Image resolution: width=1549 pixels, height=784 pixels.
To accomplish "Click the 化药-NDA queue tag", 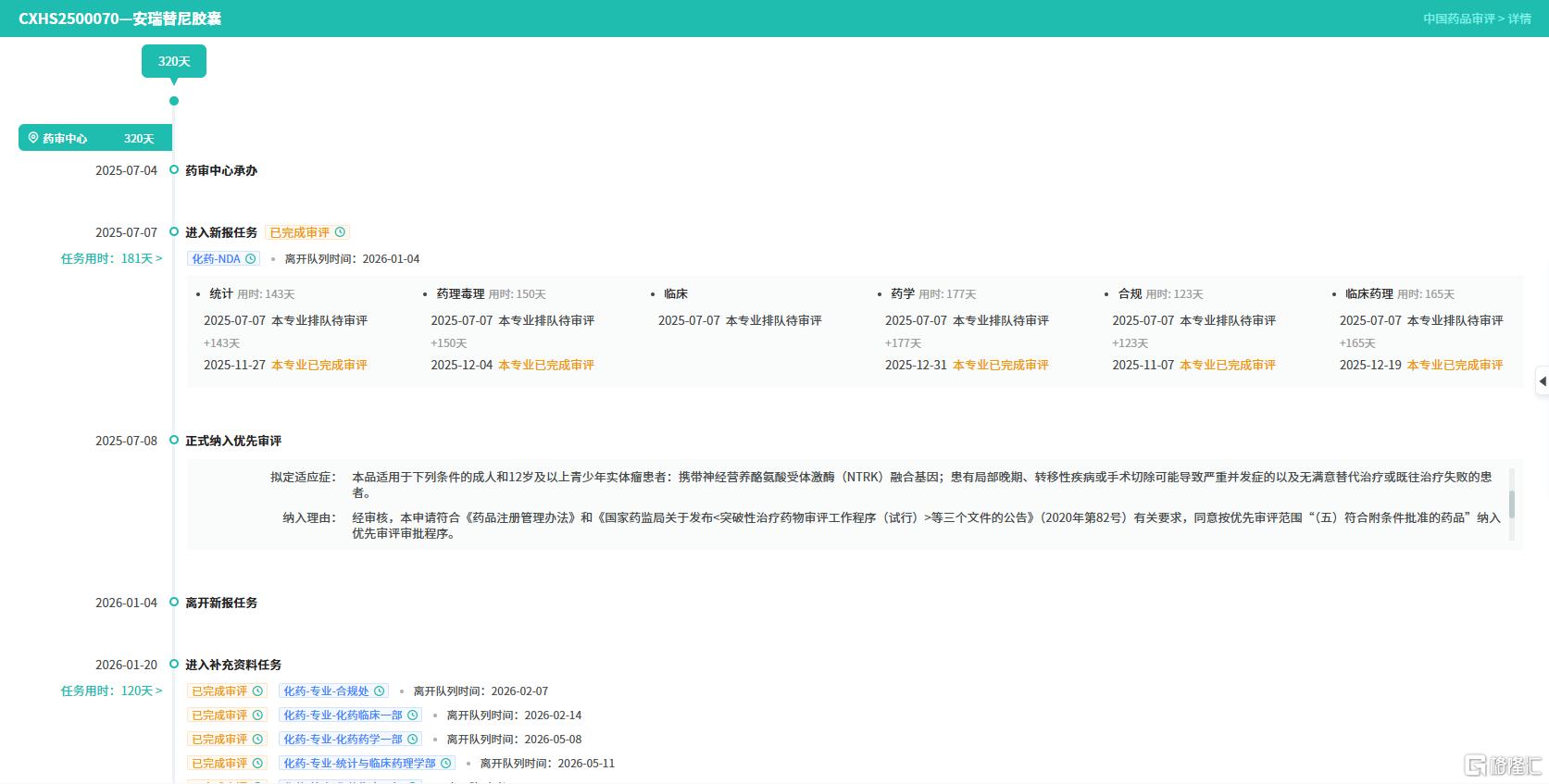I will click(223, 259).
